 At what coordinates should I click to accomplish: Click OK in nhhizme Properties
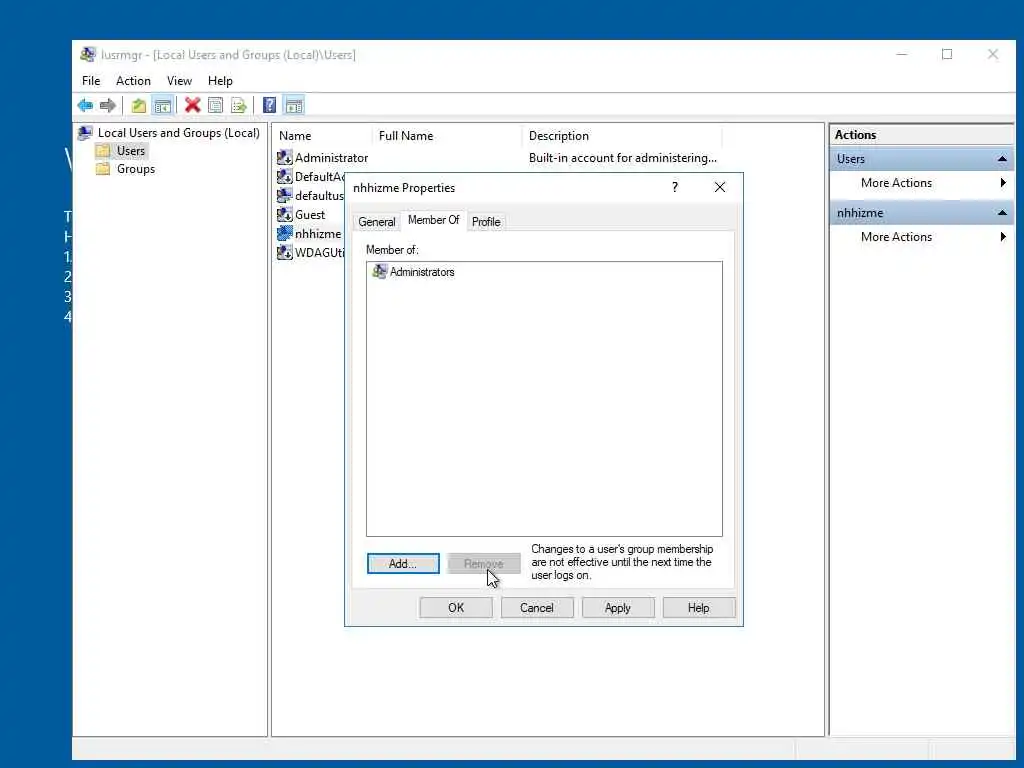[x=456, y=608]
